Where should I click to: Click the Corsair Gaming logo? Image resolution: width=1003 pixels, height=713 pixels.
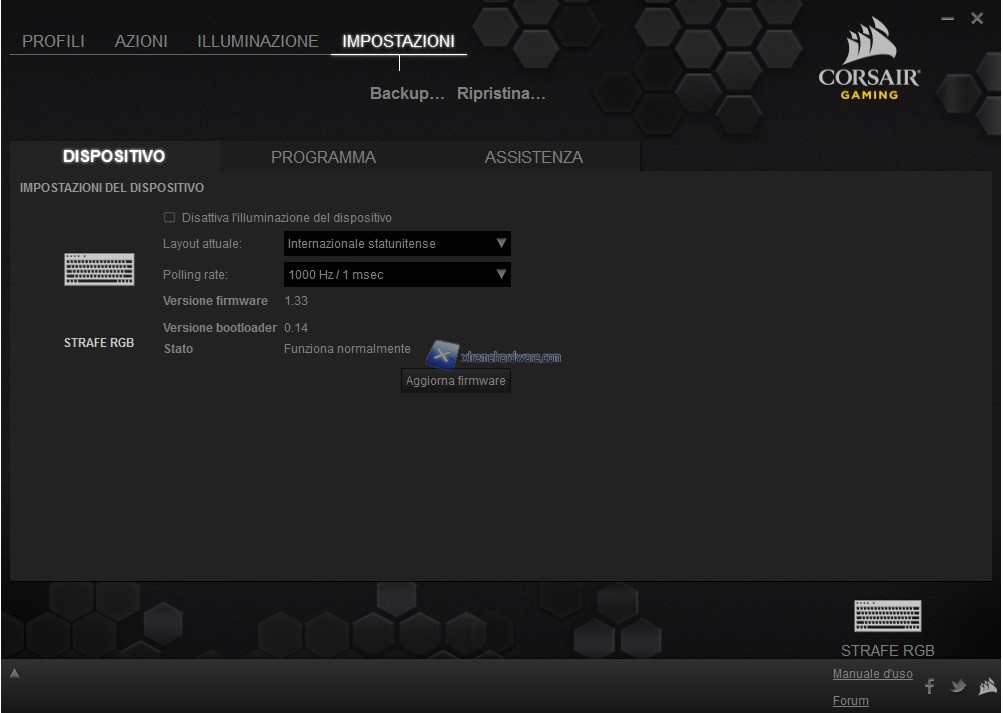pyautogui.click(x=868, y=60)
